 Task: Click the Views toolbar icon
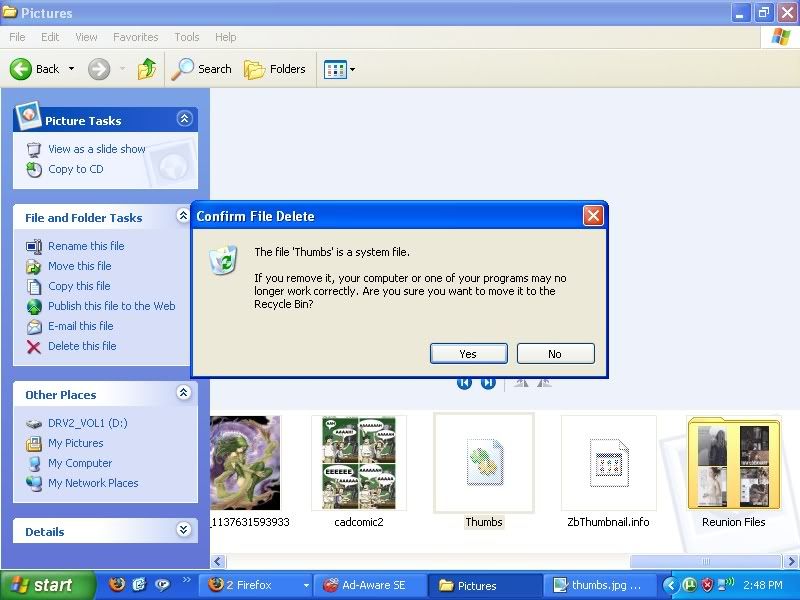click(x=335, y=69)
